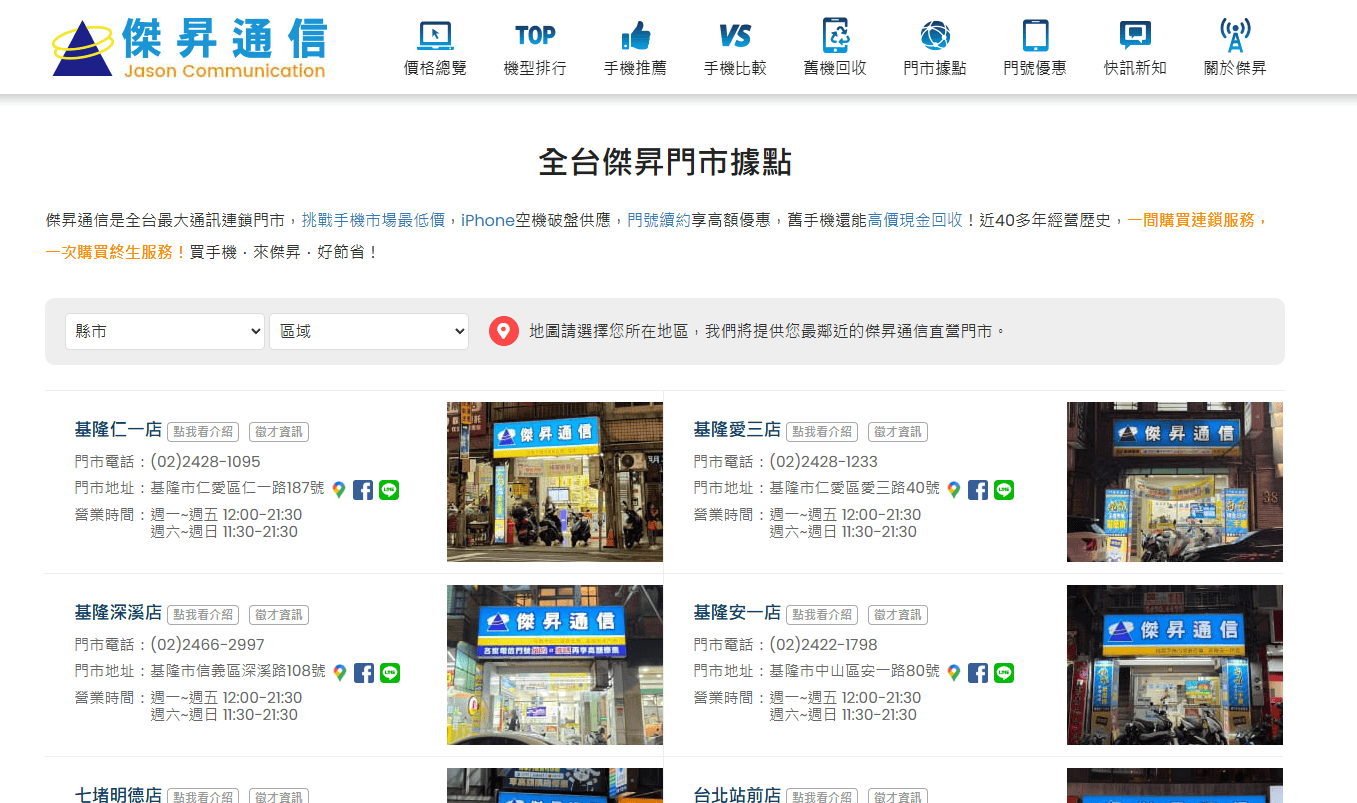1357x803 pixels.
Task: Select 門號優惠 from the navigation bar
Action: 1034,34
